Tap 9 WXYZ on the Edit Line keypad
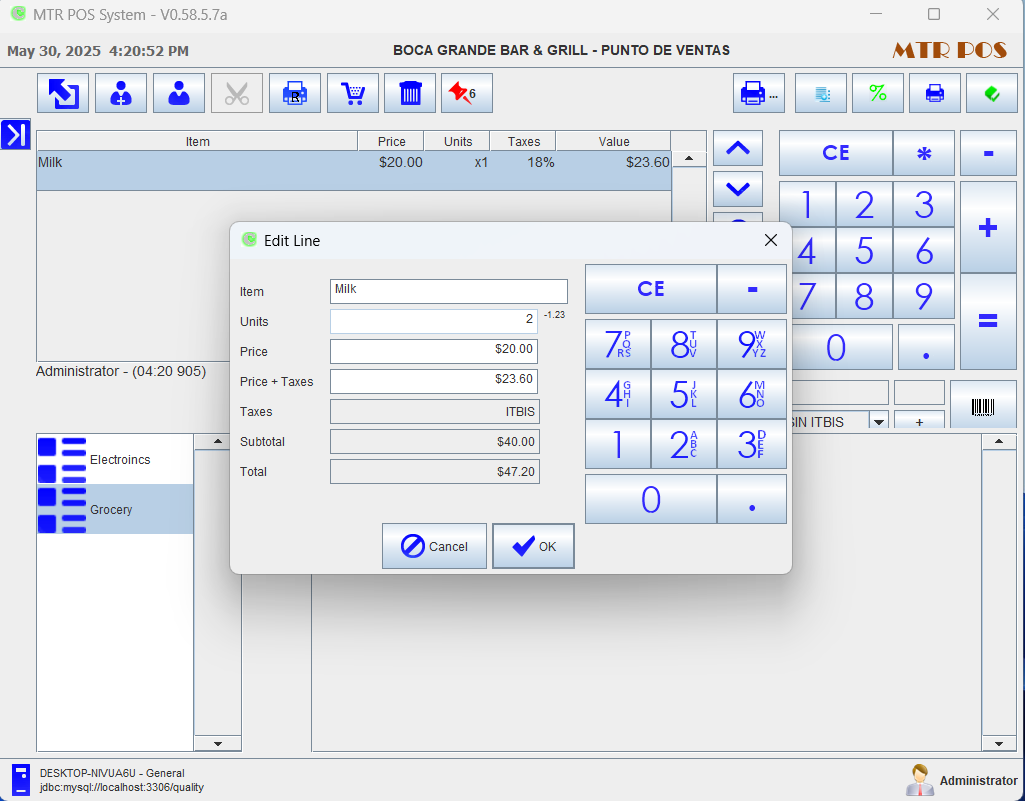This screenshot has width=1025, height=801. tap(752, 344)
